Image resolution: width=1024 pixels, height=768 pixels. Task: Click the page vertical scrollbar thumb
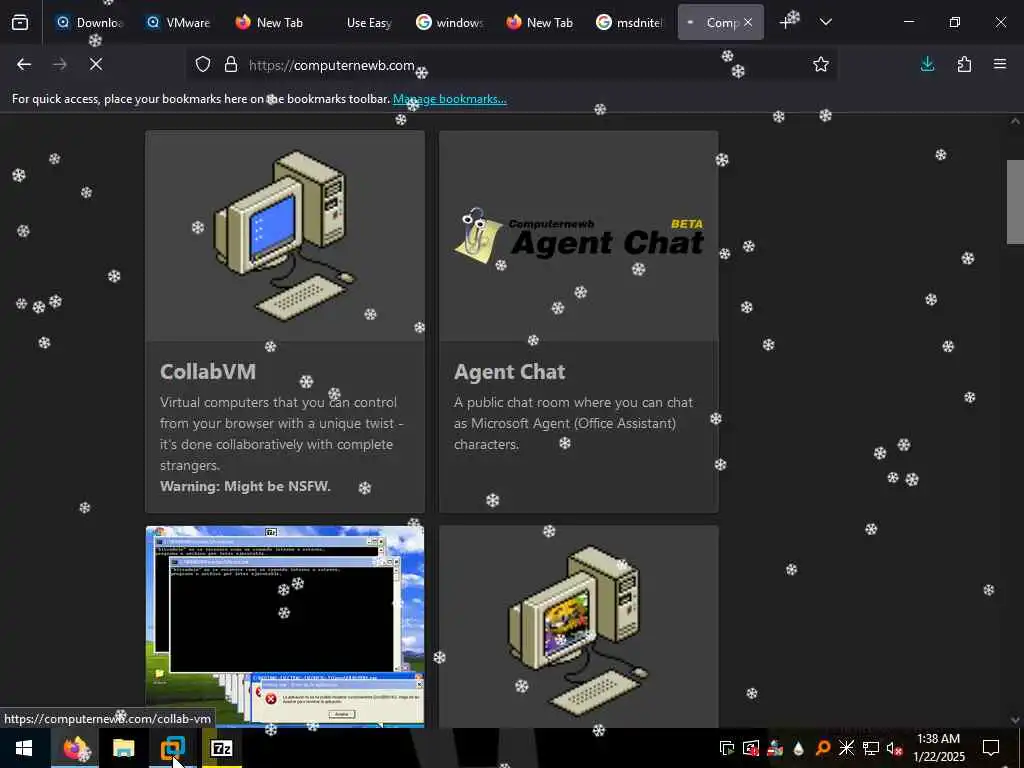1015,202
